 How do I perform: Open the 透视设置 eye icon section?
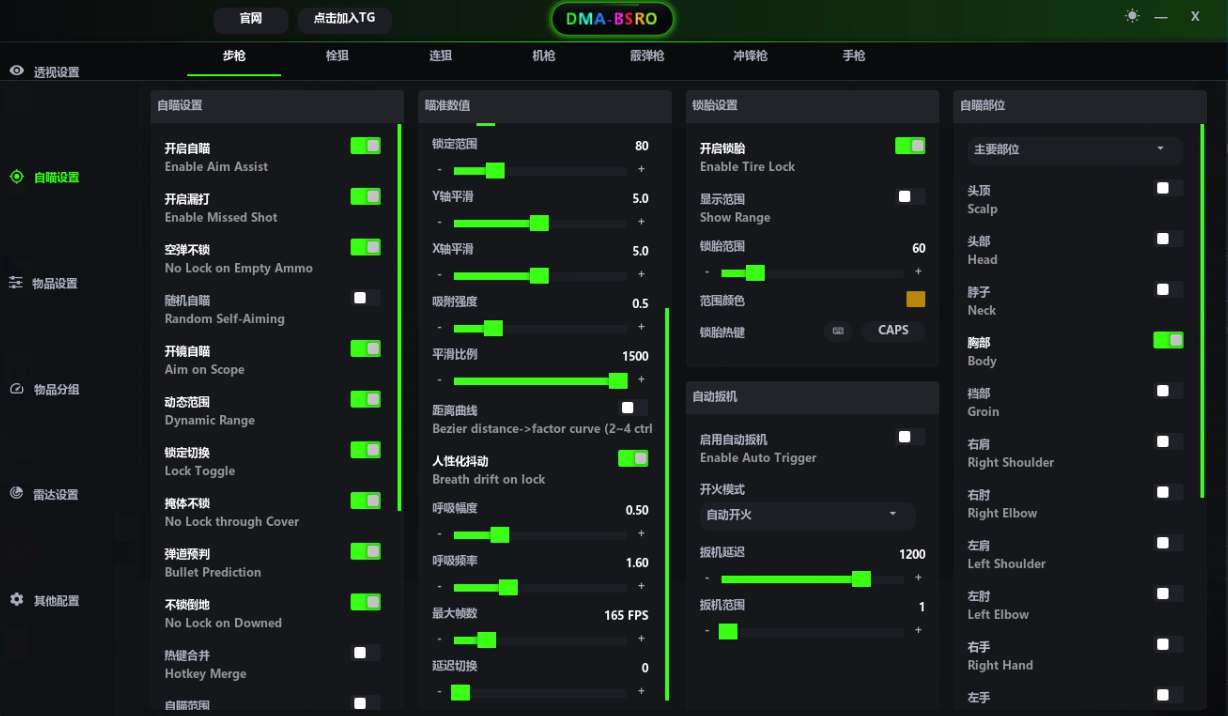point(17,71)
